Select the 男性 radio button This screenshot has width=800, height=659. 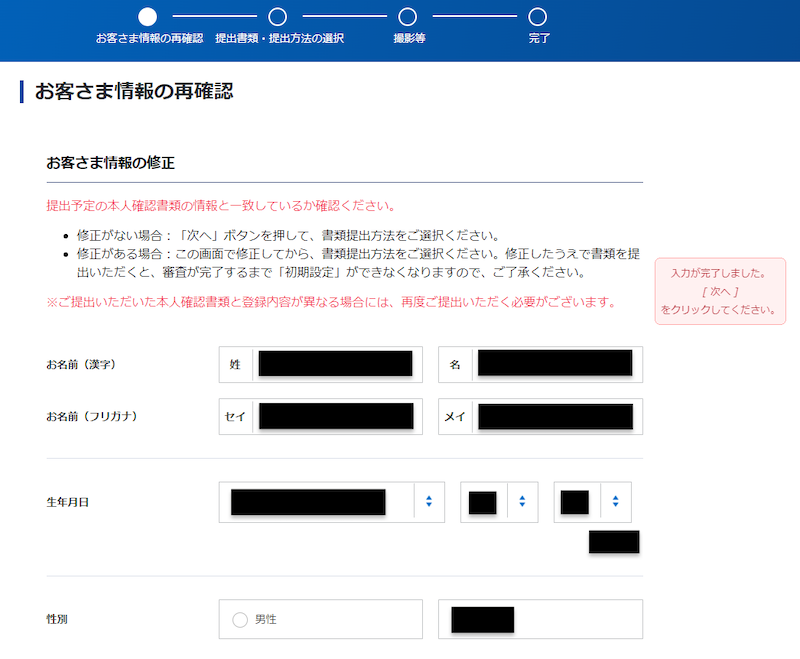[240, 620]
